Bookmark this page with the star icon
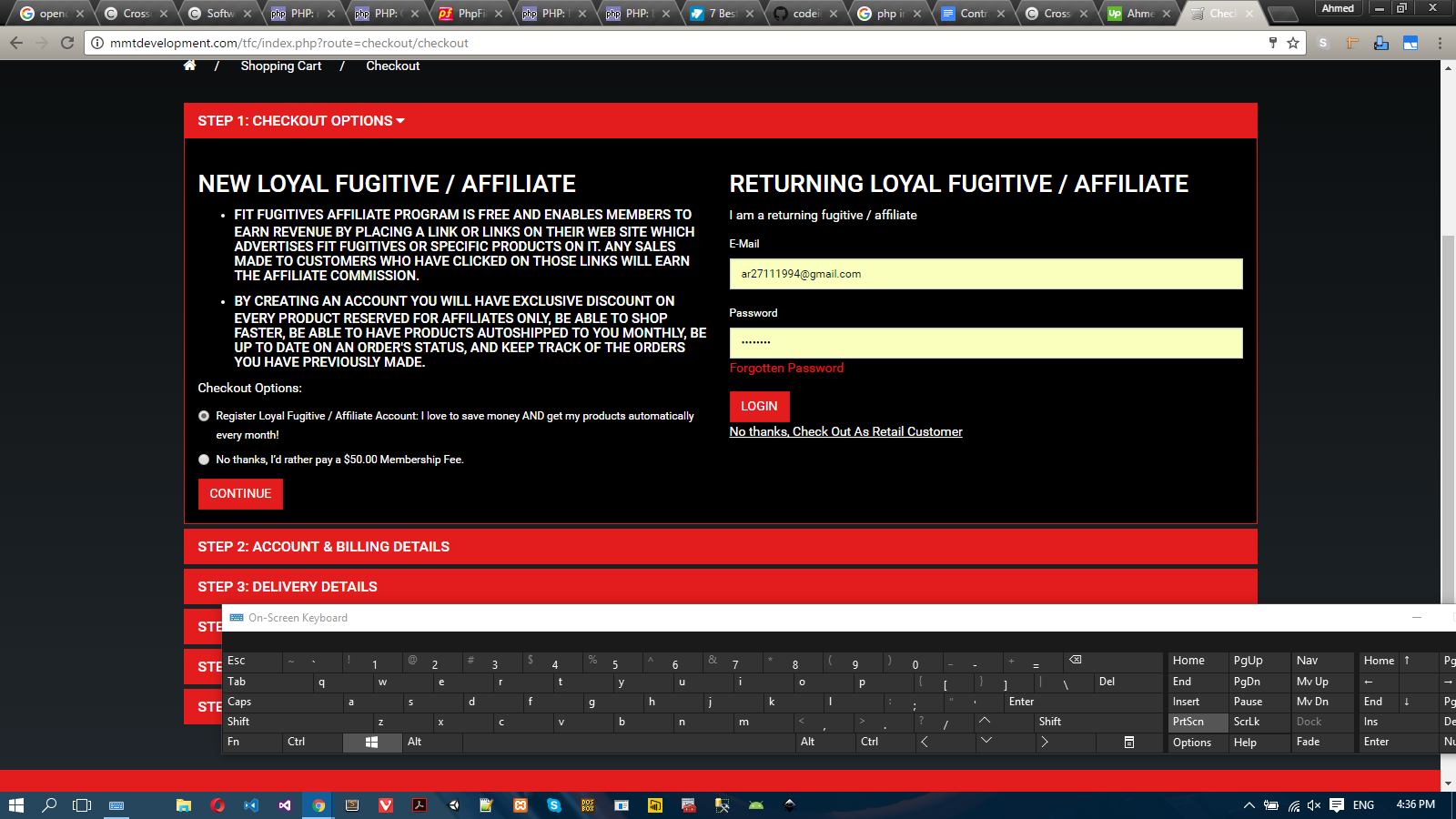The width and height of the screenshot is (1456, 819). (1293, 43)
